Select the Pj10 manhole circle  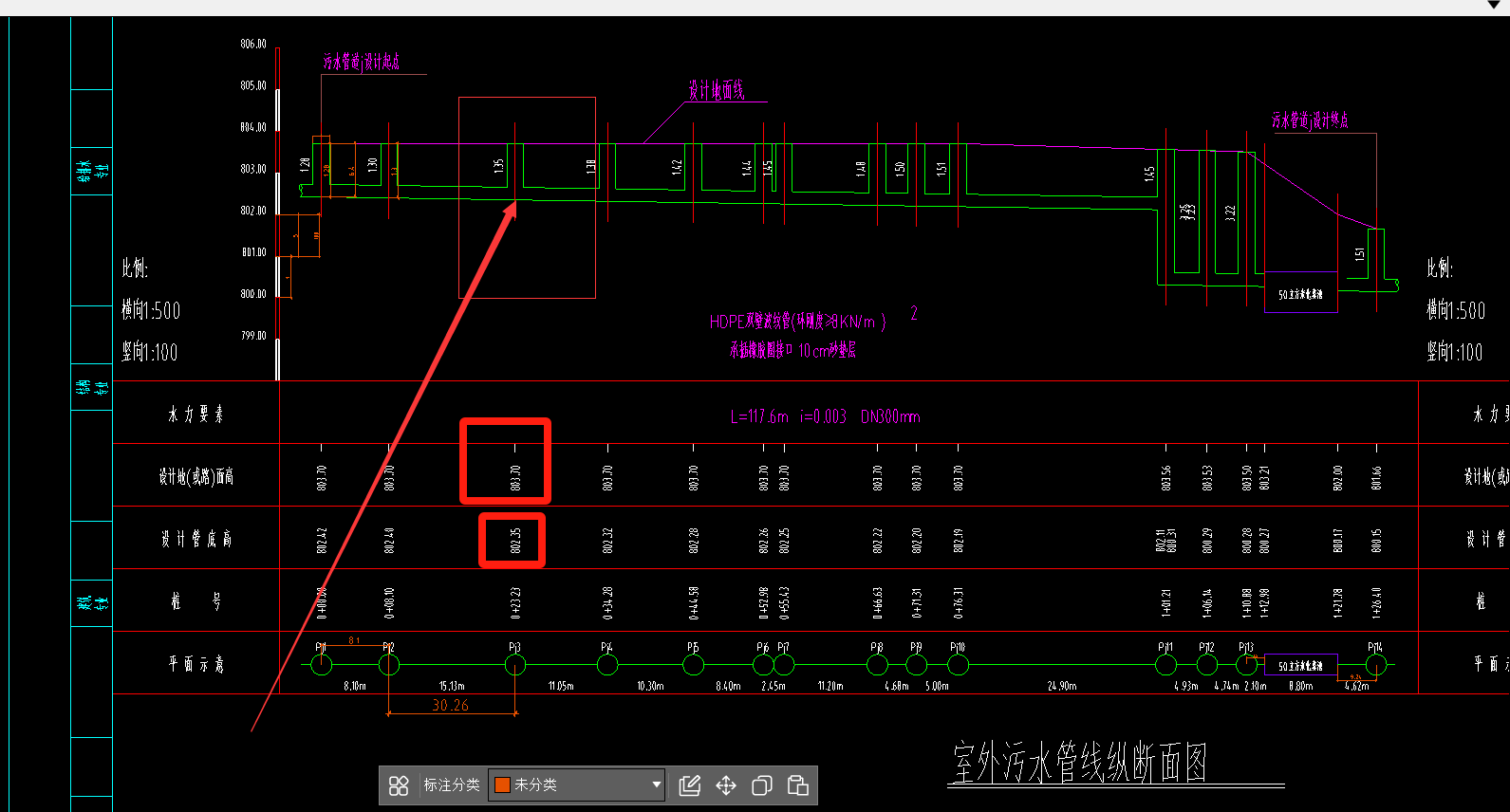point(959,664)
